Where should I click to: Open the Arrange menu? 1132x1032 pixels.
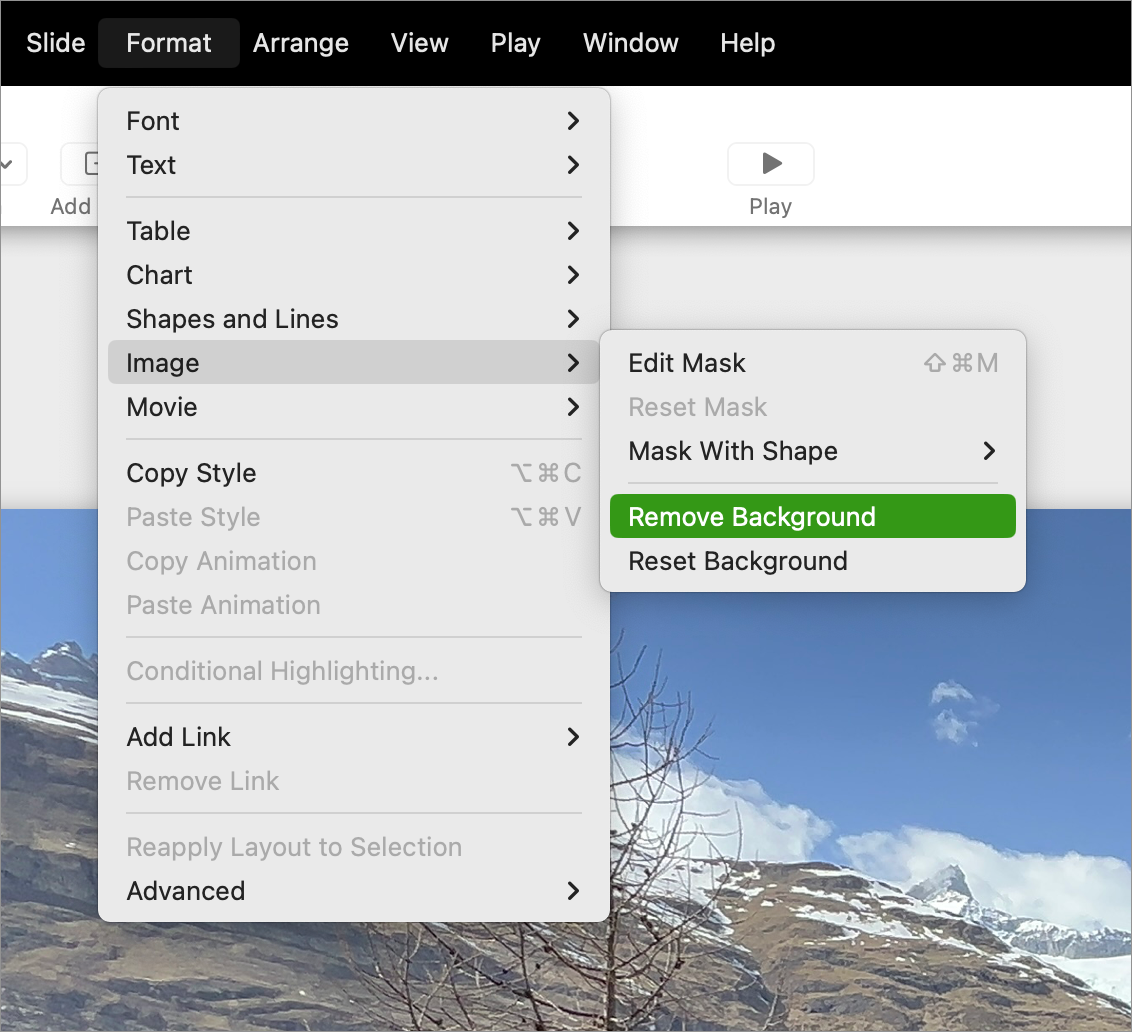(x=301, y=43)
